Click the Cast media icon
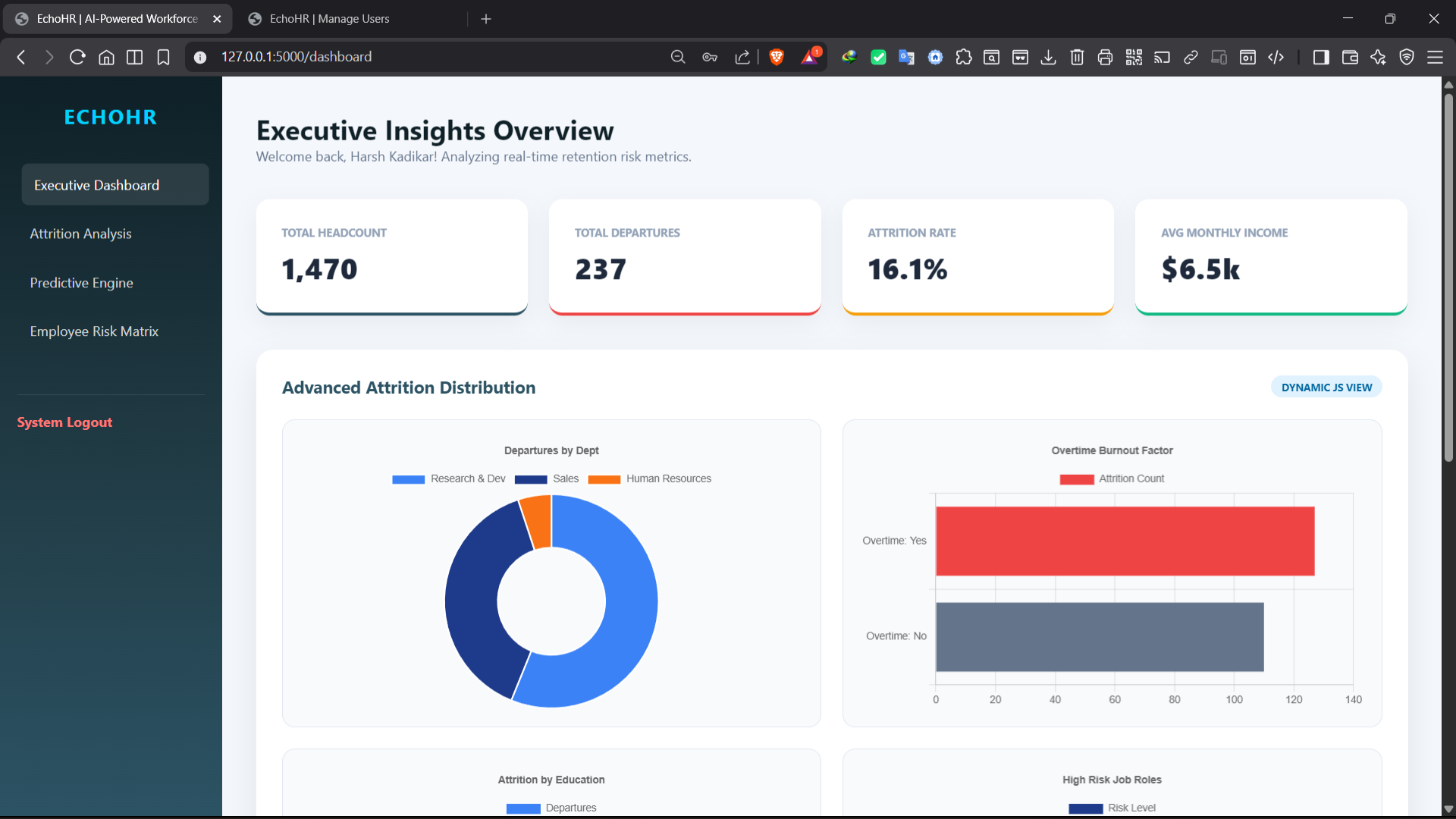 tap(1162, 57)
